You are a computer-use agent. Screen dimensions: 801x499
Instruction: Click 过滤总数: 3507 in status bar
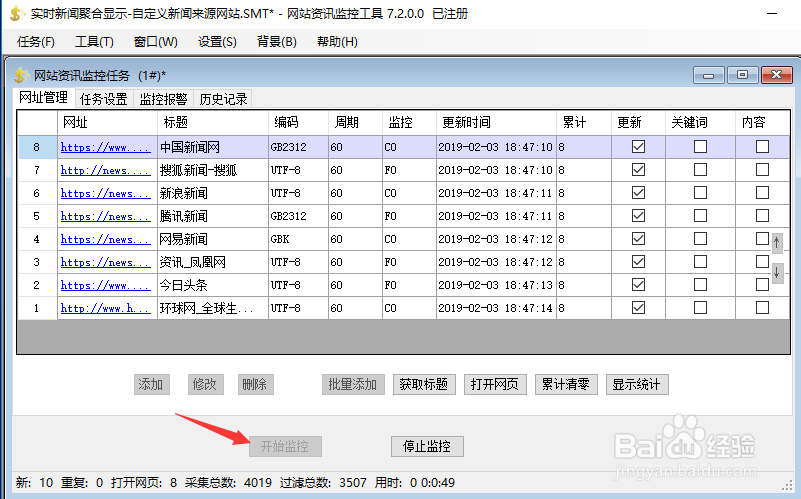pos(323,483)
